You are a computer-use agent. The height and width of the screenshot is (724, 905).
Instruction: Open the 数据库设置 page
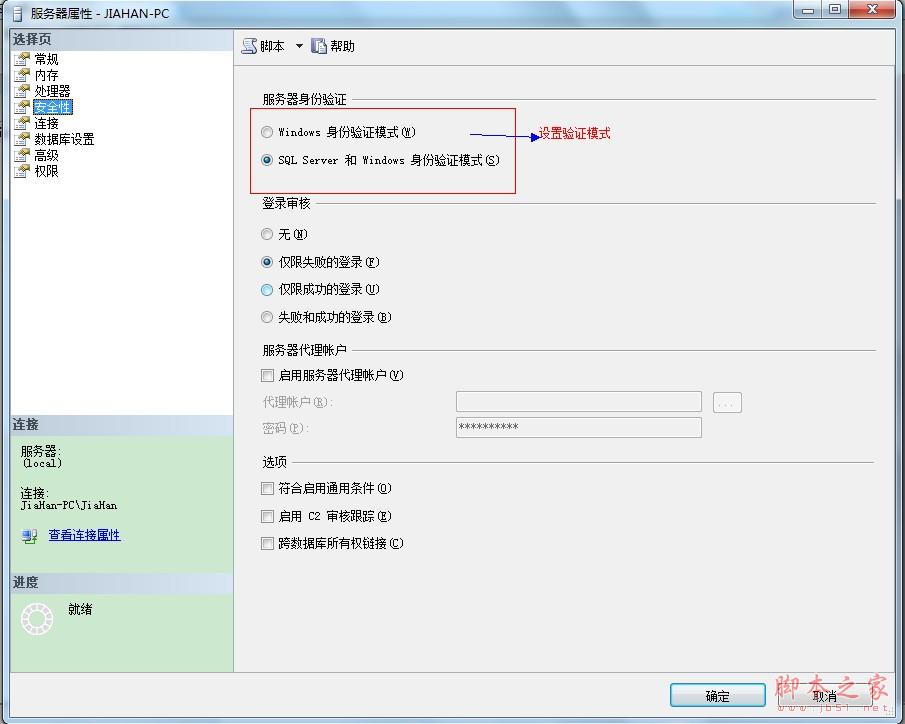[x=59, y=138]
